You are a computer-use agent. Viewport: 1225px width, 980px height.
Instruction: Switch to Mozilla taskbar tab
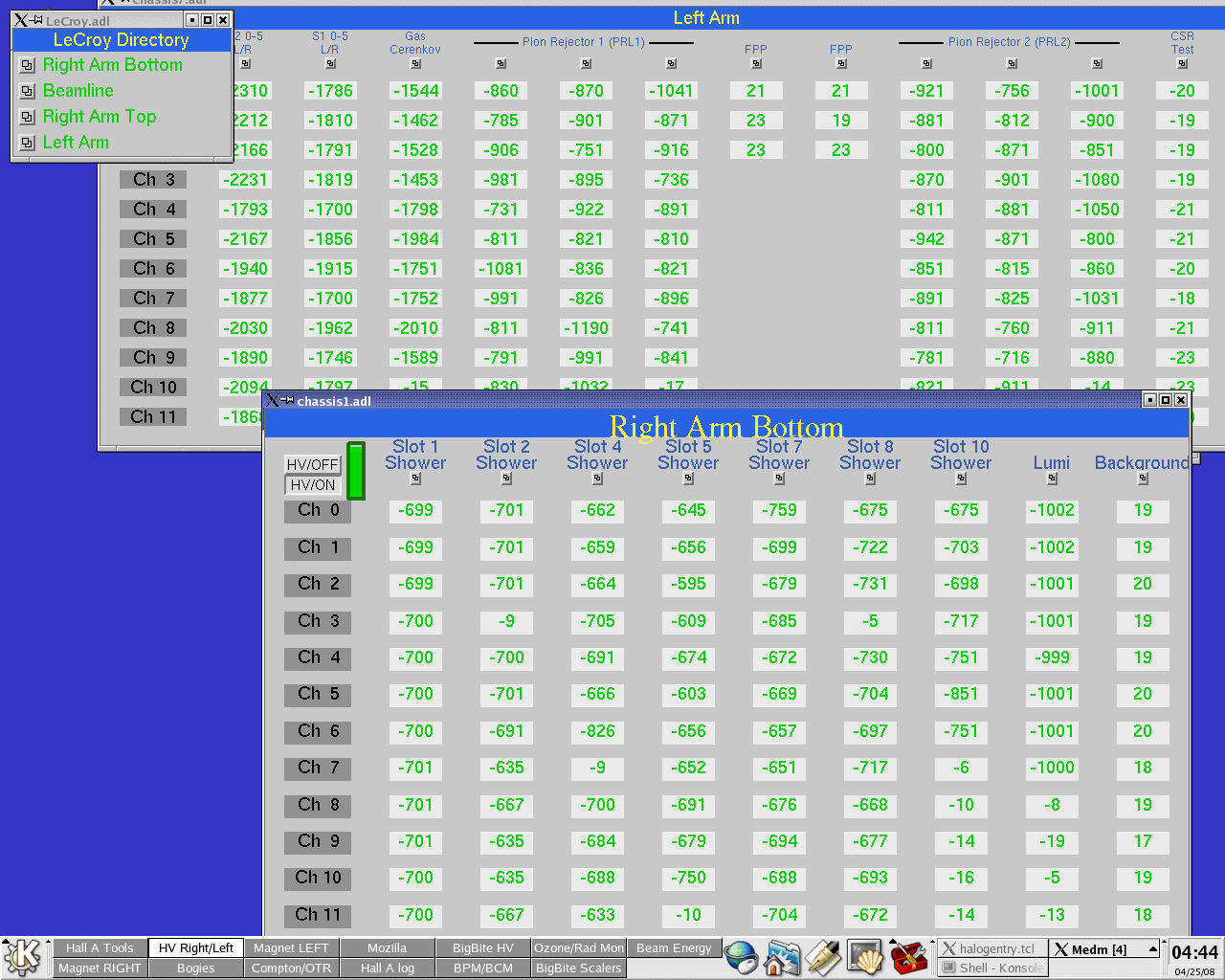click(387, 948)
